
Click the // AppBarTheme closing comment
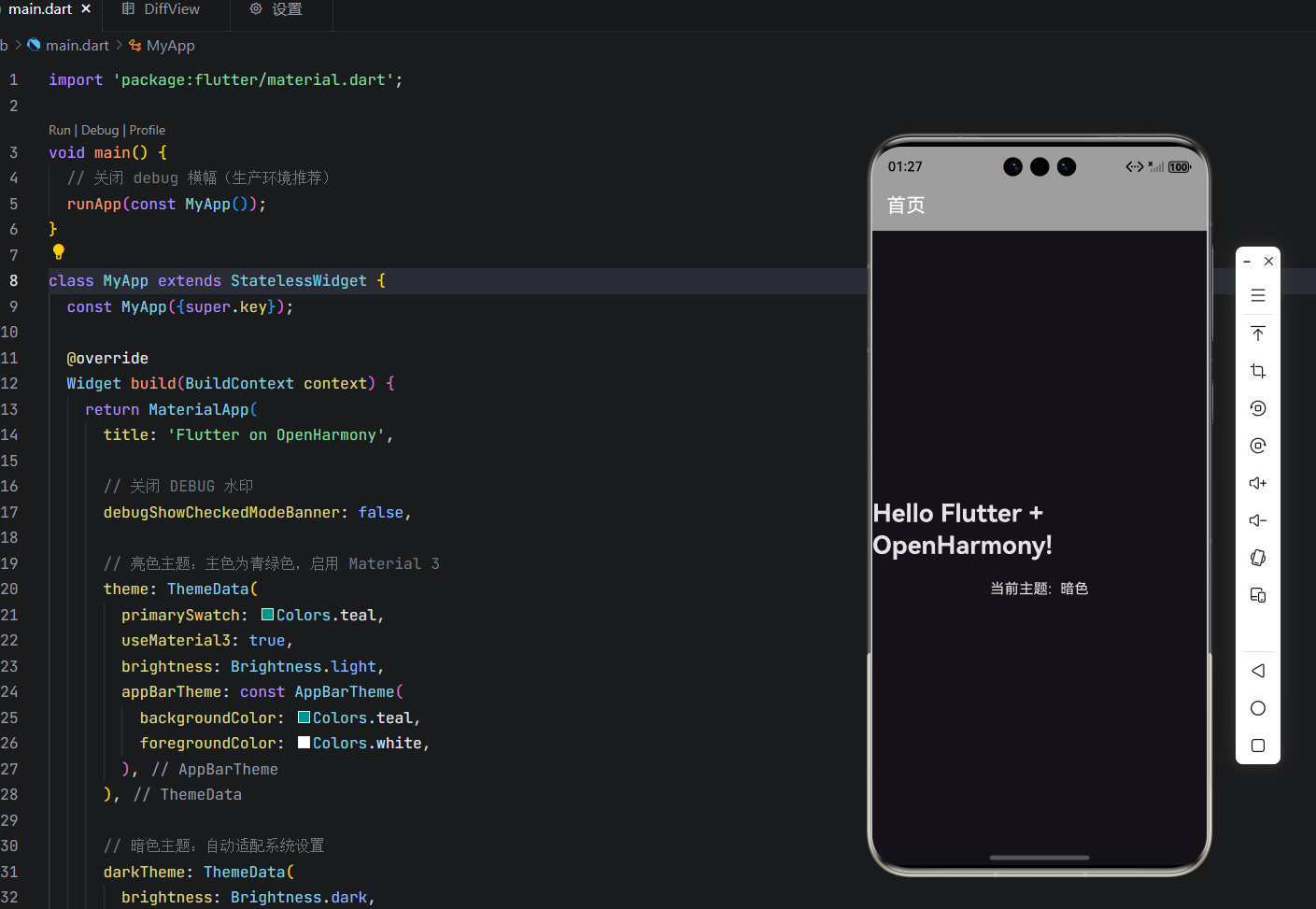pos(215,769)
